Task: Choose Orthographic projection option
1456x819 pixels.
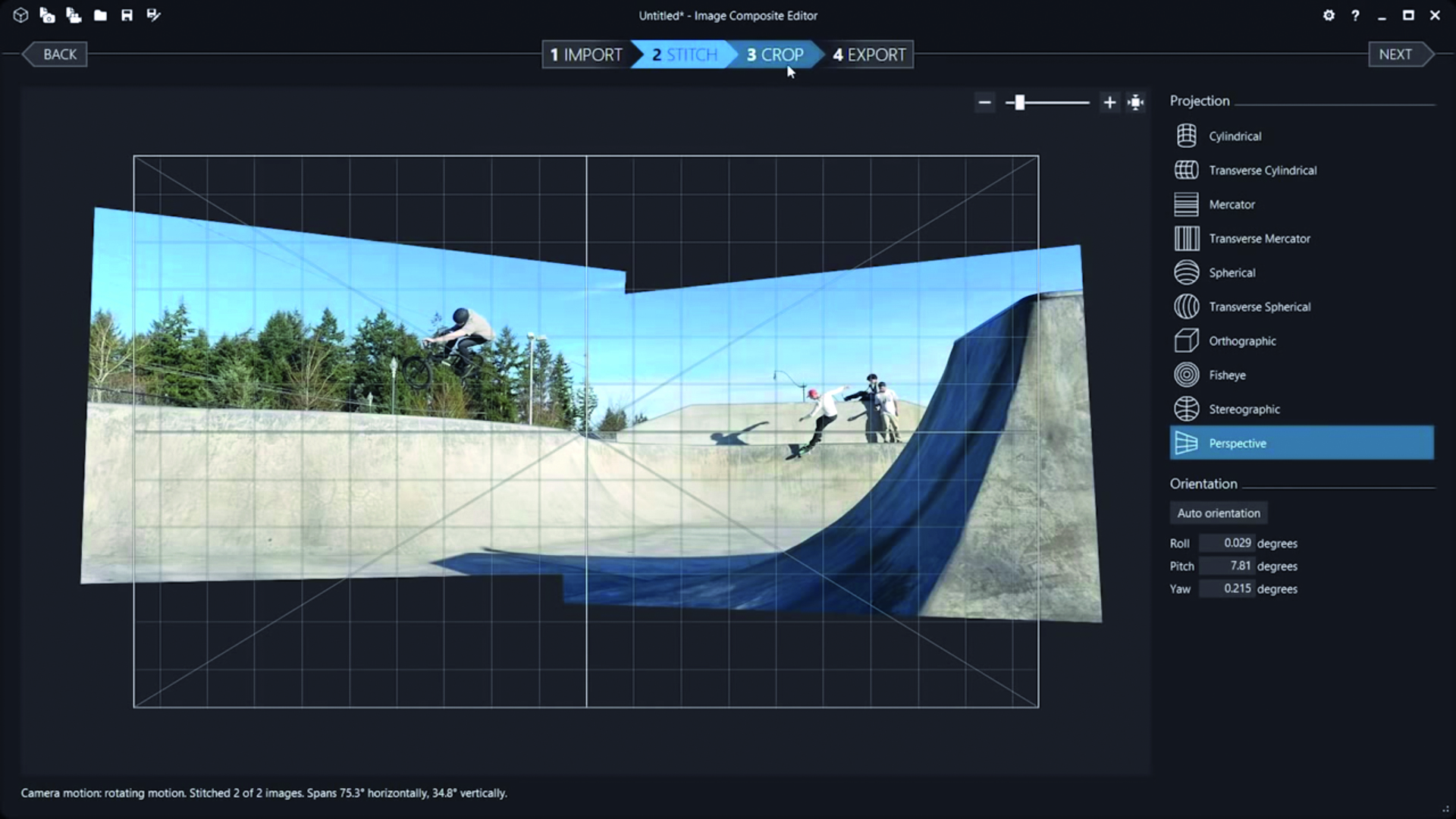Action: [1241, 341]
